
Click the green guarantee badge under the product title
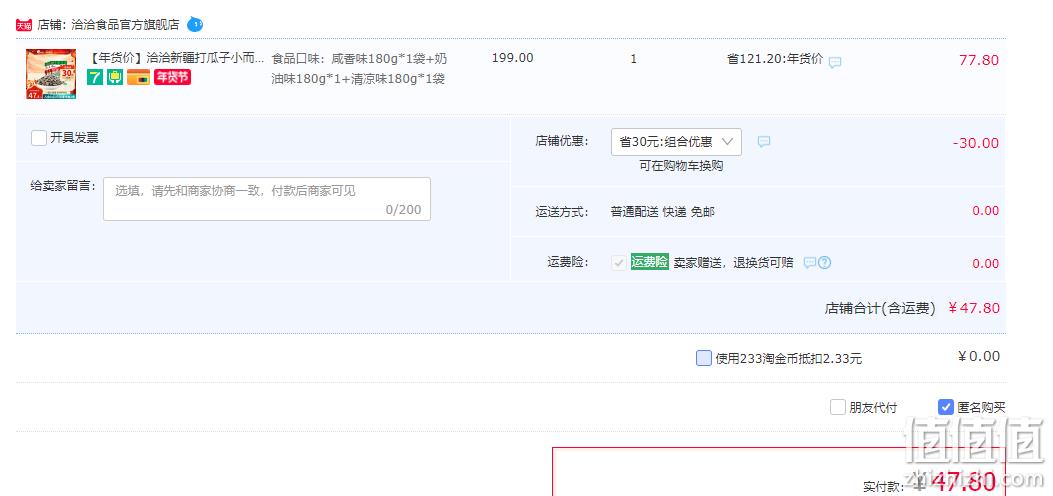tap(114, 77)
